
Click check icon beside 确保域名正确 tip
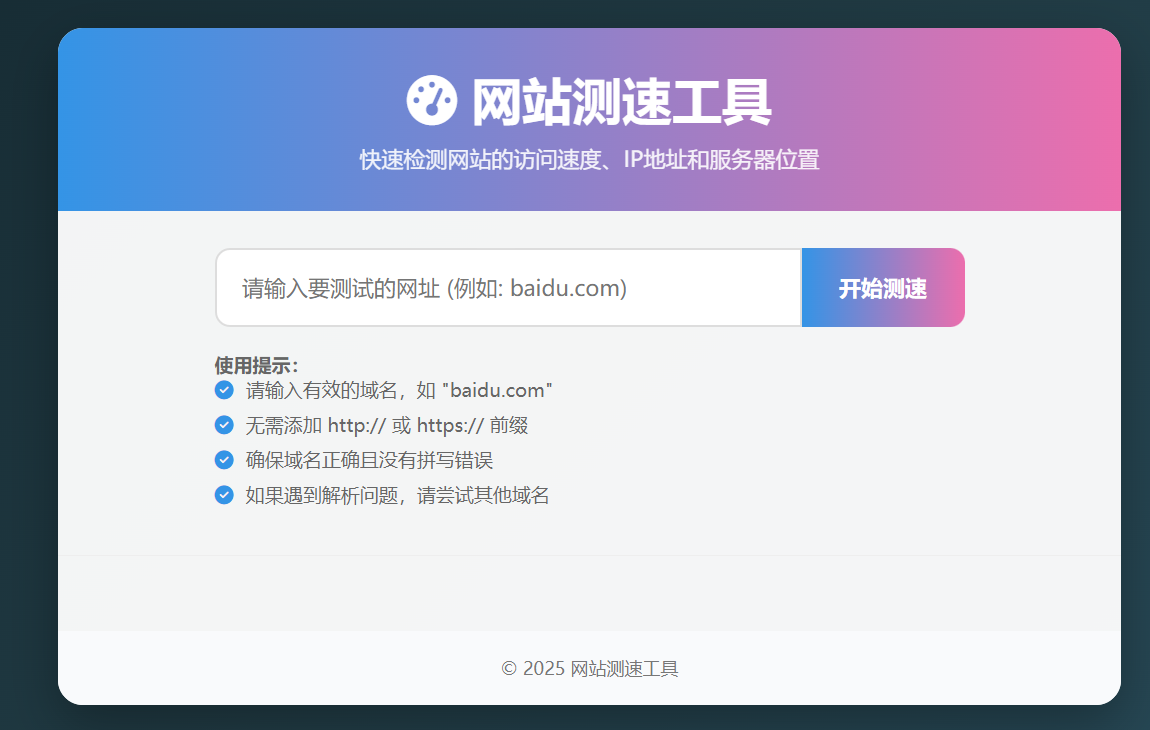click(x=224, y=460)
